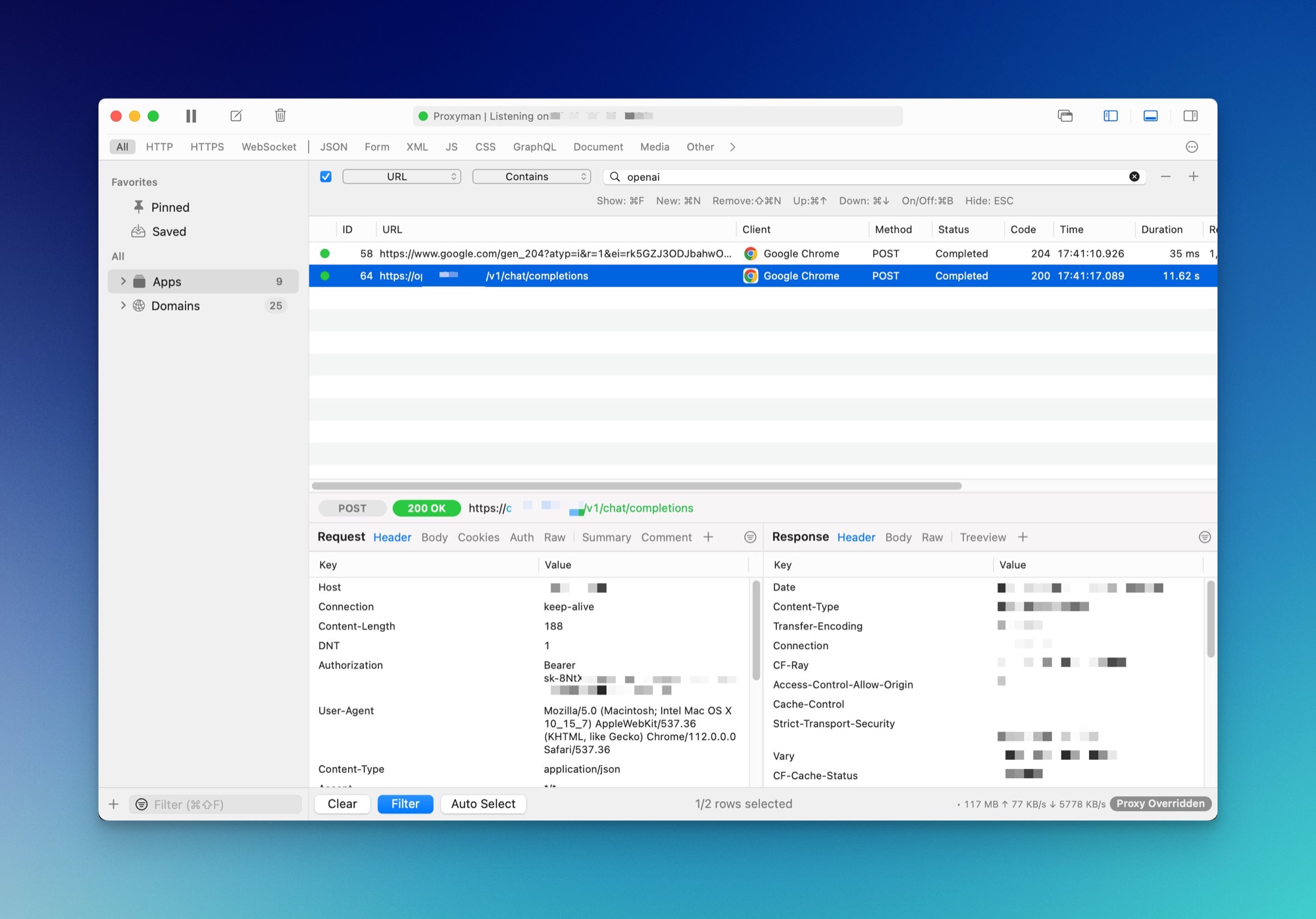
Task: Add a new filter row with plus icon
Action: tap(1194, 176)
